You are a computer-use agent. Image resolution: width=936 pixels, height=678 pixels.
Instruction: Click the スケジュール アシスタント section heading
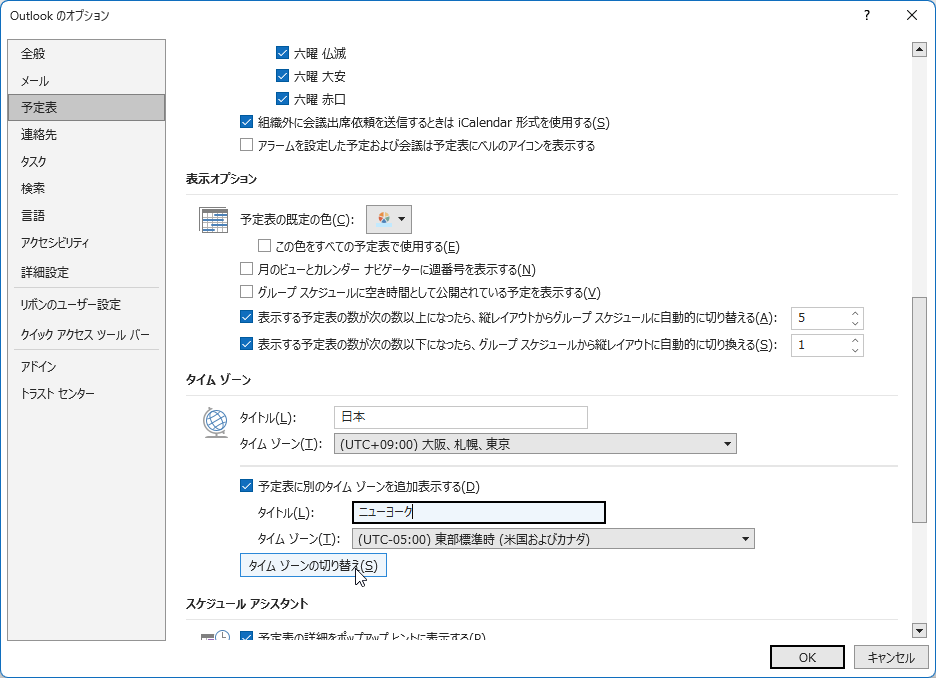[247, 603]
